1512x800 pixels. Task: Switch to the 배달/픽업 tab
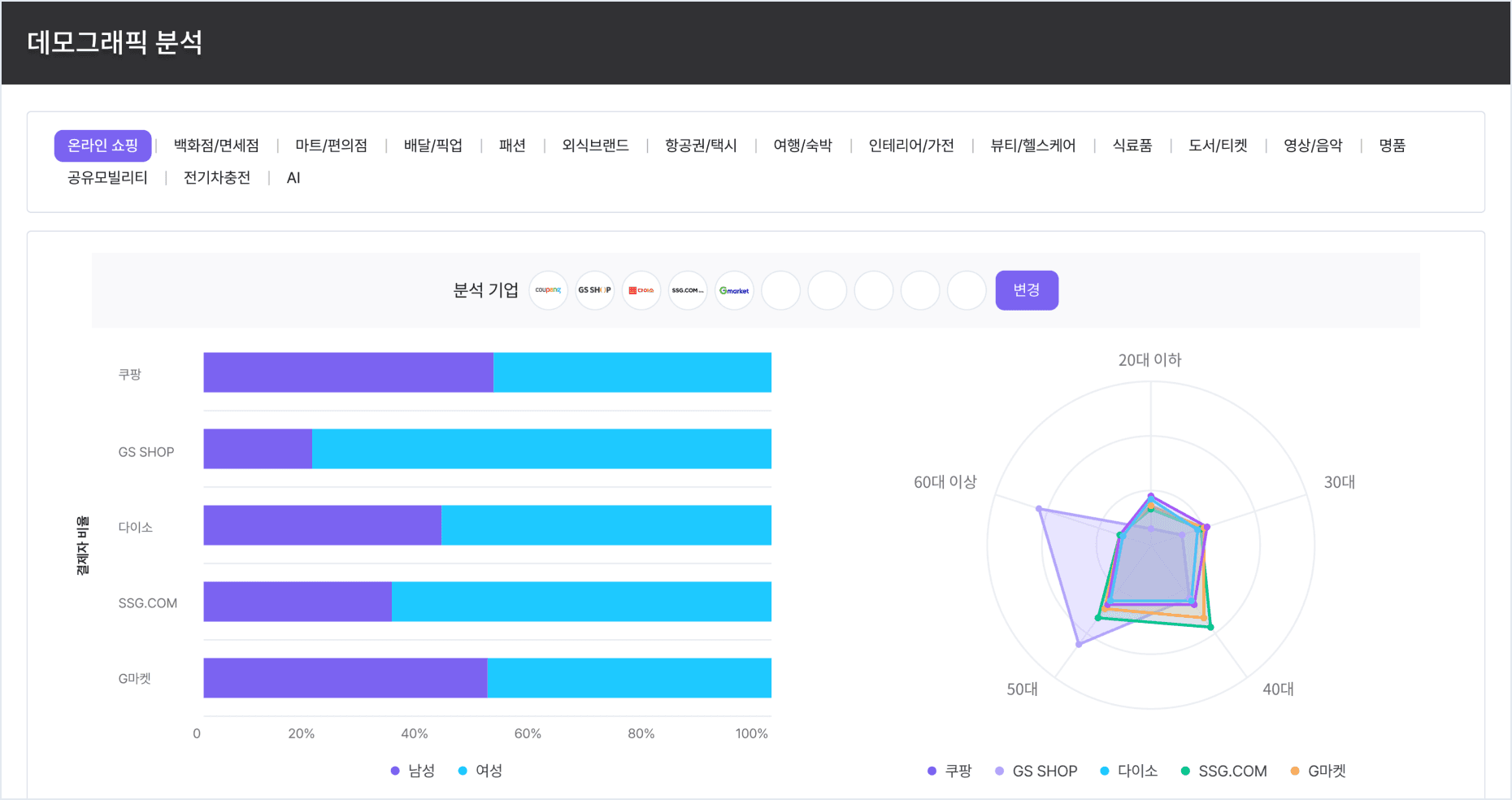tap(433, 146)
